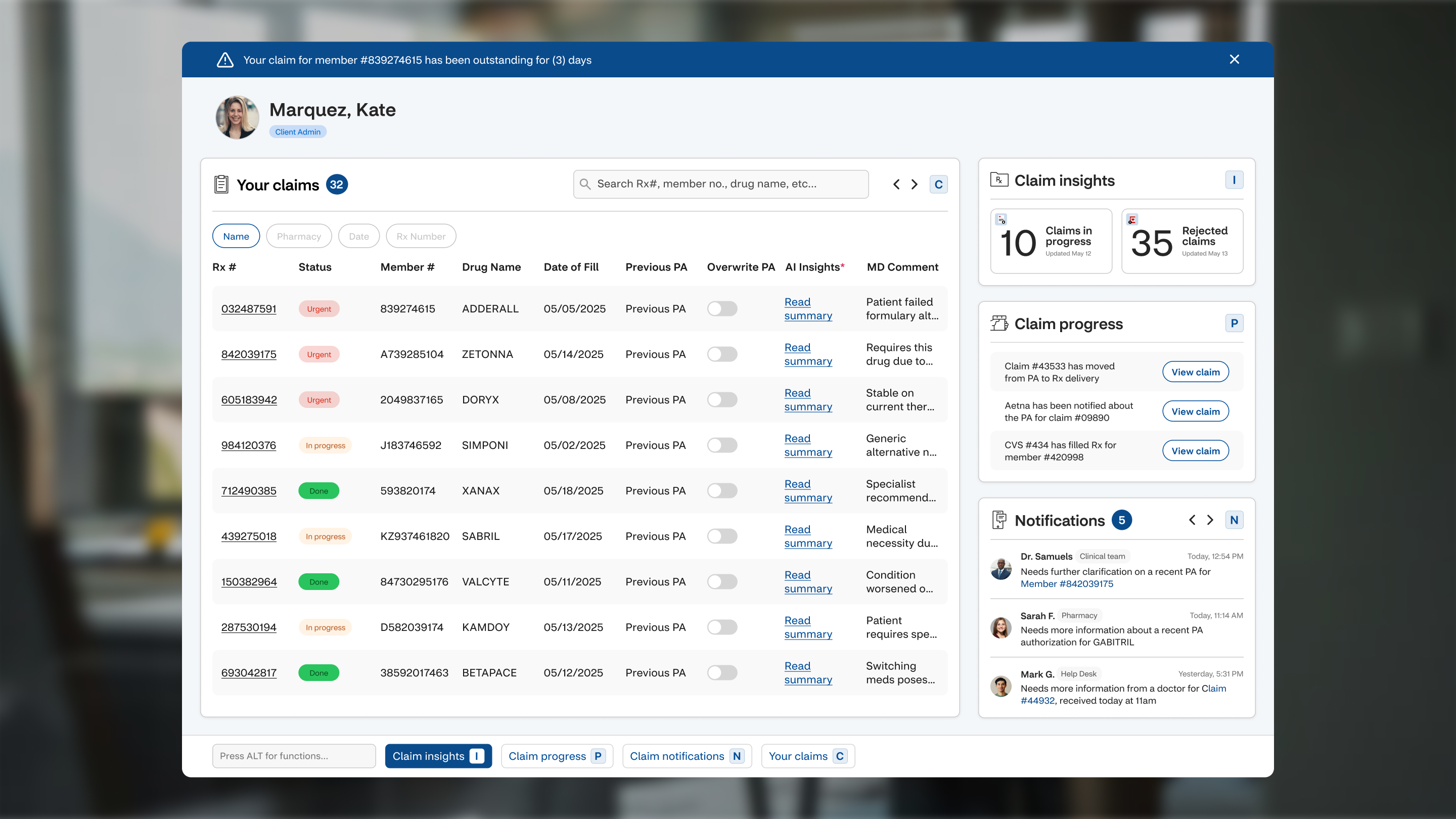Toggle Overwrite PA for XANAX row
The height and width of the screenshot is (819, 1456).
pos(722,490)
